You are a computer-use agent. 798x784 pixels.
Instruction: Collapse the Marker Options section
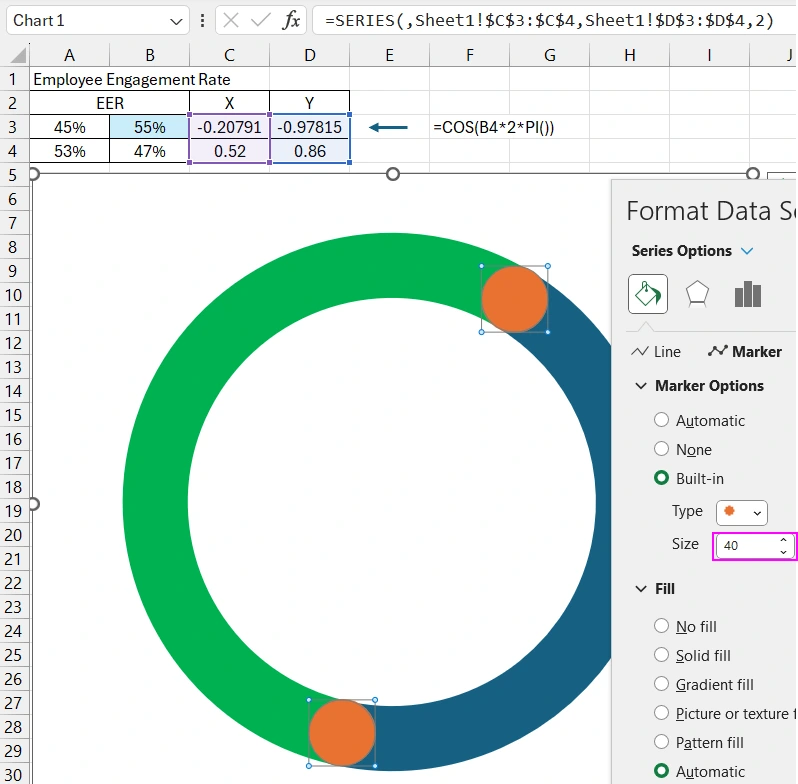tap(640, 386)
